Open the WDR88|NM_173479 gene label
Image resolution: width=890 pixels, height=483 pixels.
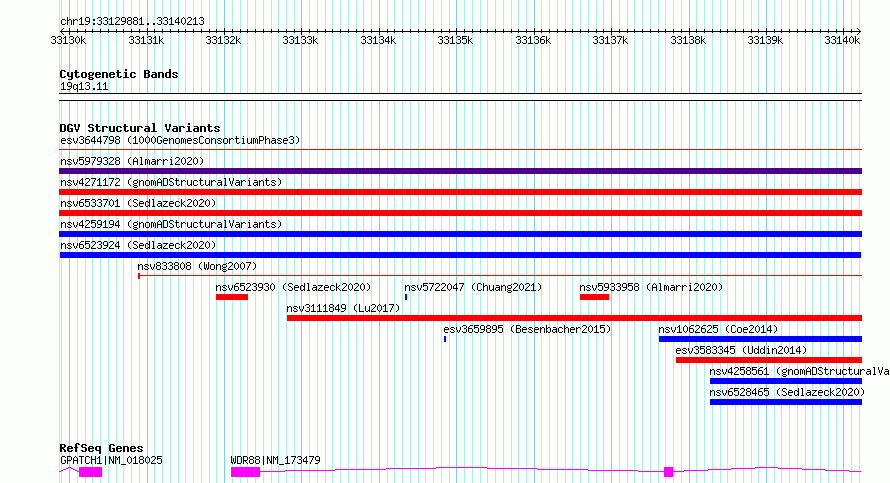click(x=275, y=460)
